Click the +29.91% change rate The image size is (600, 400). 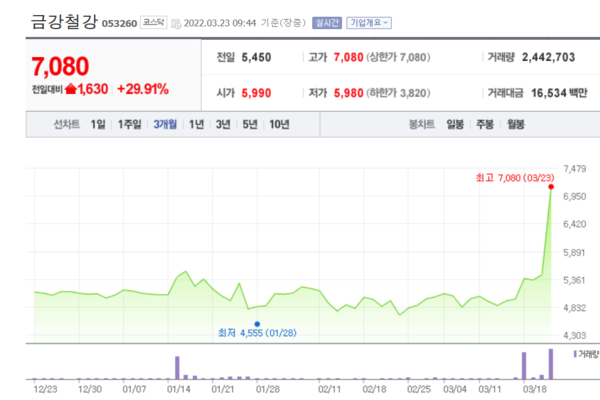click(143, 89)
